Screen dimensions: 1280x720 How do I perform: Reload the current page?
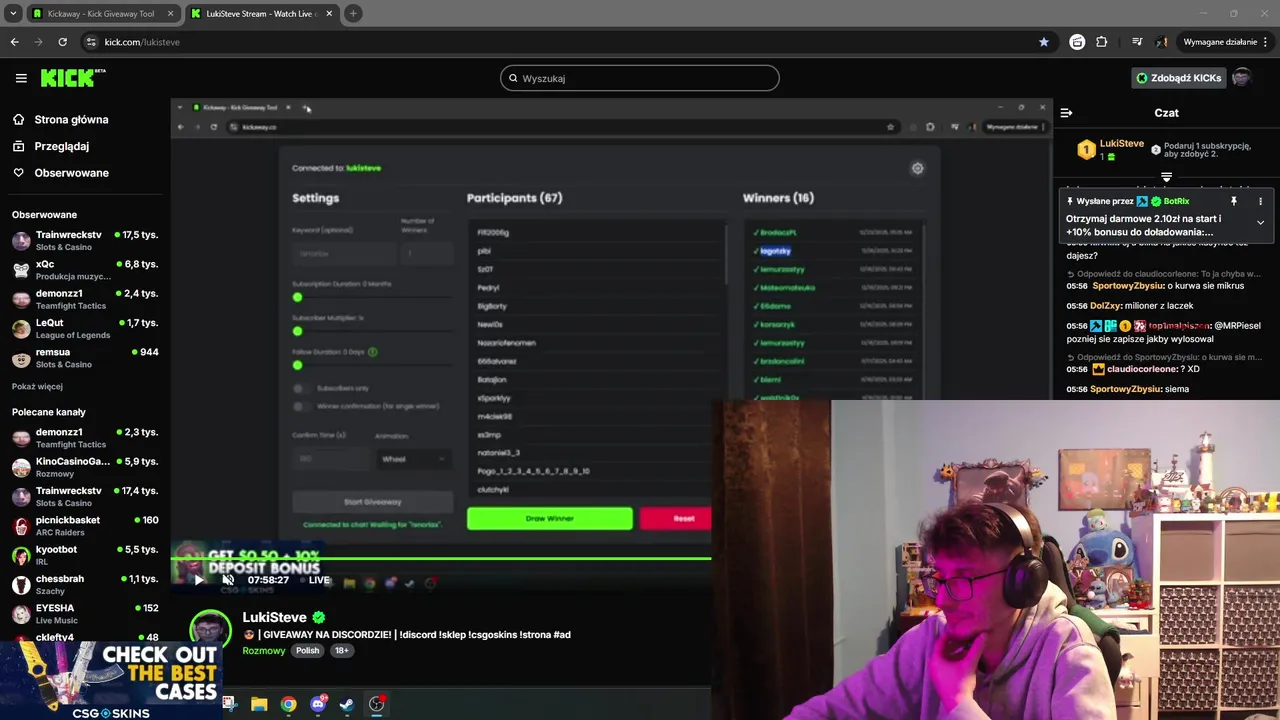62,42
